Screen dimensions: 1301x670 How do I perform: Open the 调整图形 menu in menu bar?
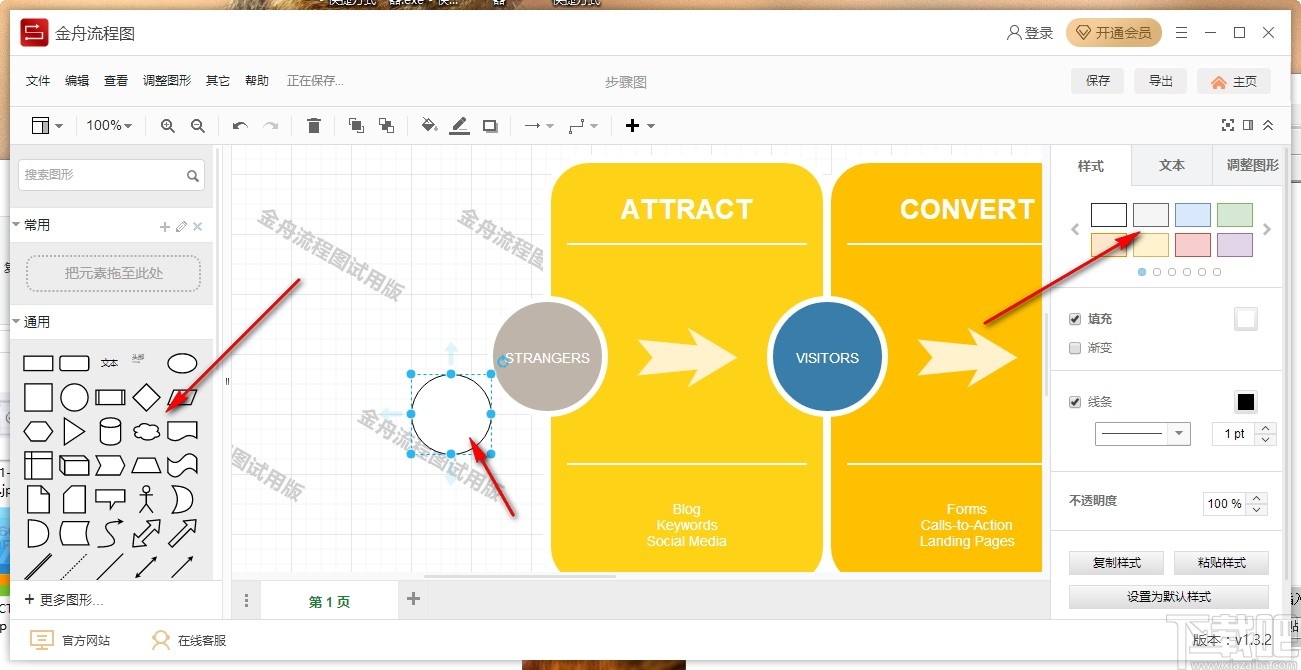pyautogui.click(x=167, y=81)
